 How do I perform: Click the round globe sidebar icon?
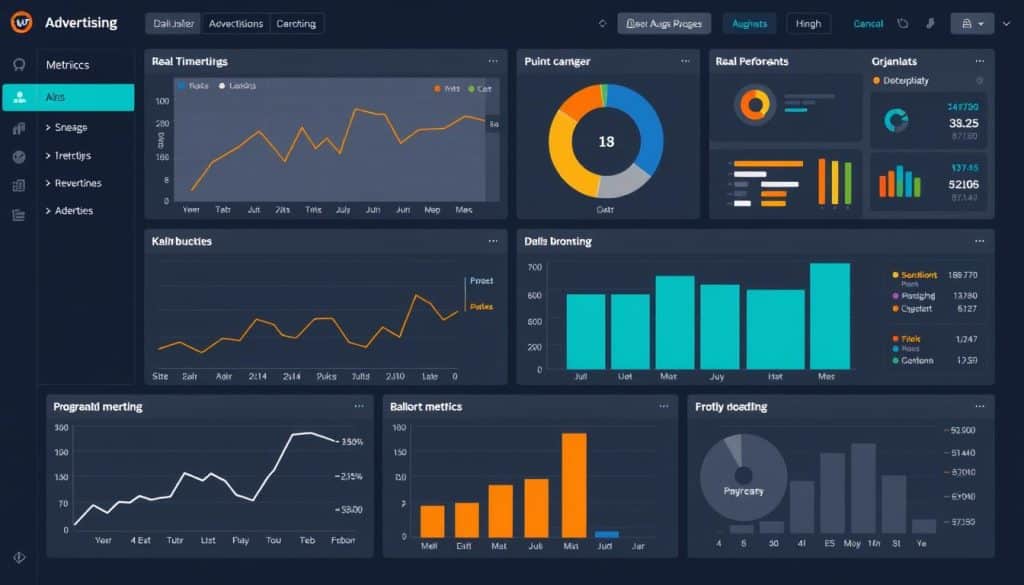coord(19,157)
